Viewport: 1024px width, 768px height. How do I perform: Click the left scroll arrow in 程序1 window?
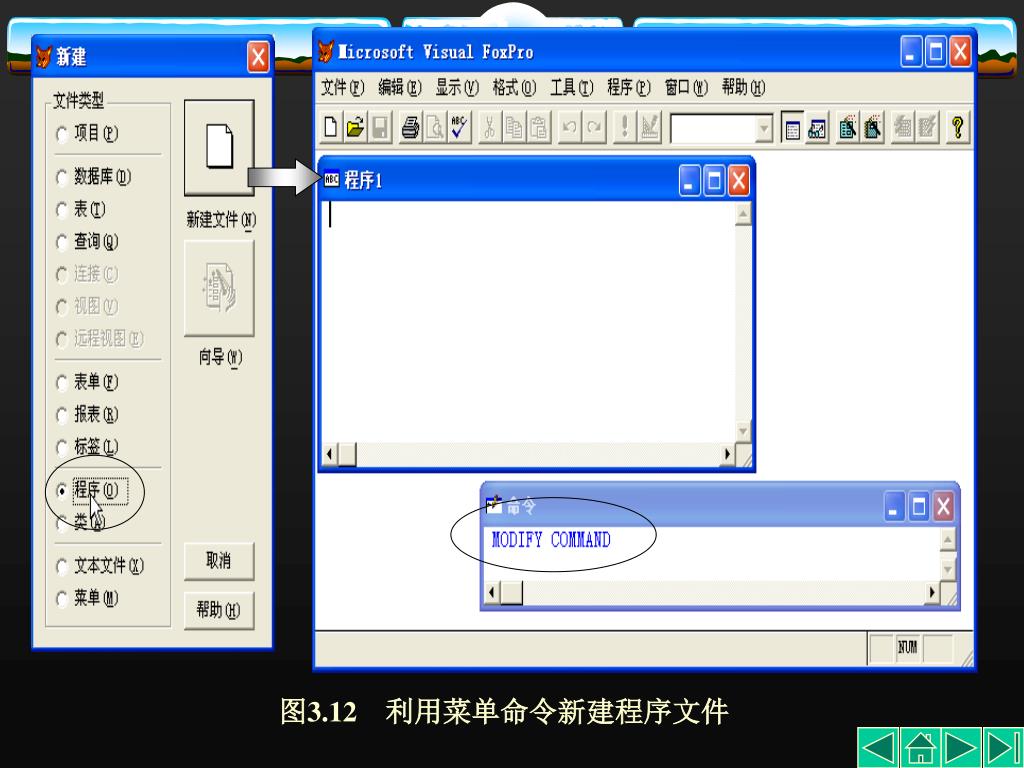[x=330, y=454]
